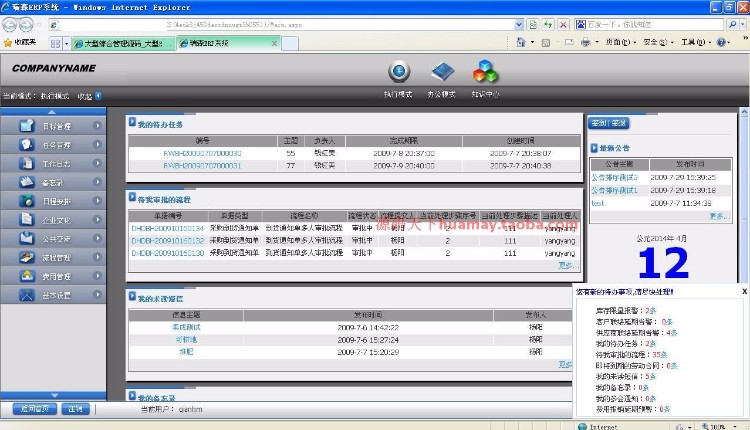Click the 返回首页 button
This screenshot has width=750, height=430.
pyautogui.click(x=34, y=409)
